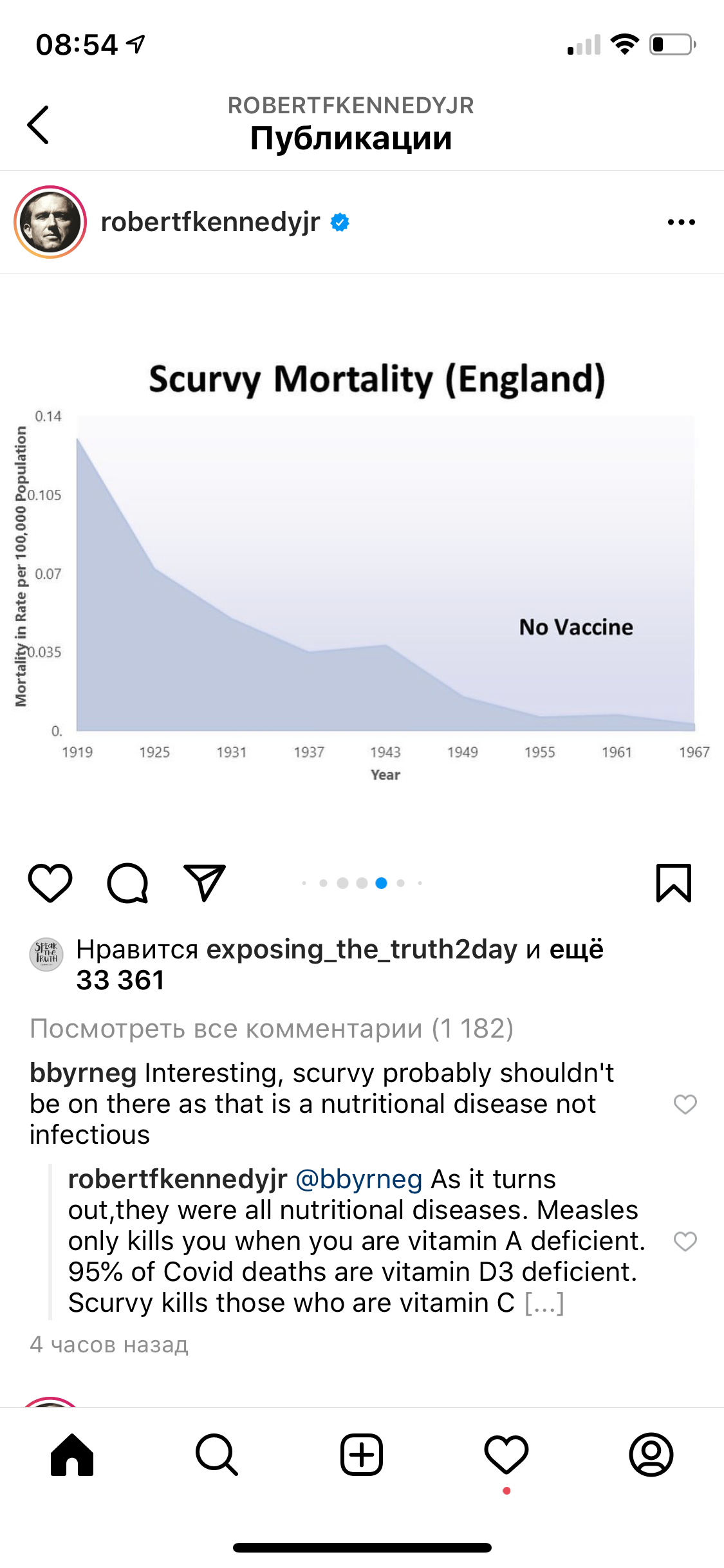Viewport: 724px width, 1568px height.
Task: Open the likes count 33 361
Action: [120, 980]
